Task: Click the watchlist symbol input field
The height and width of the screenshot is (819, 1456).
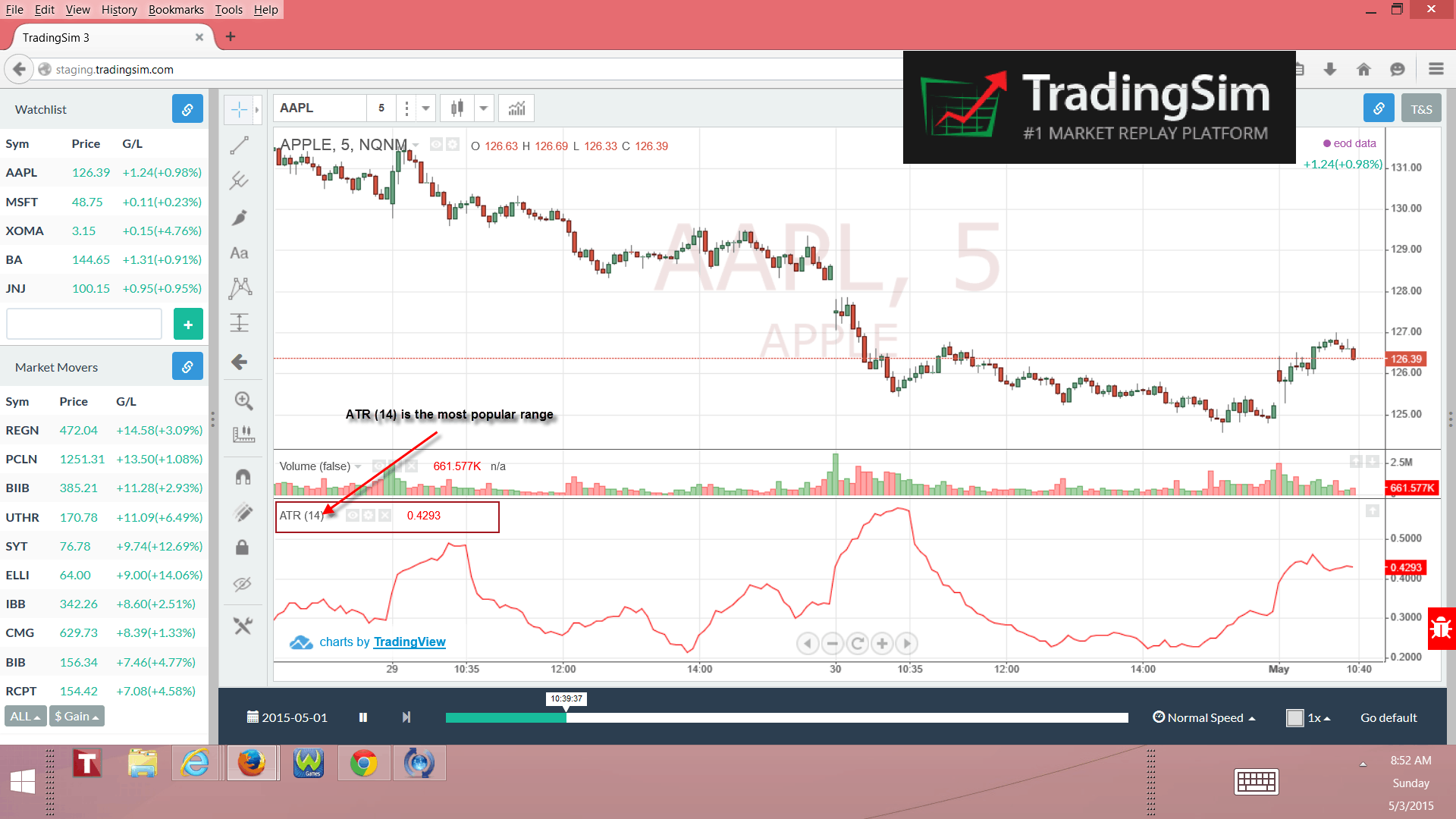Action: coord(84,325)
